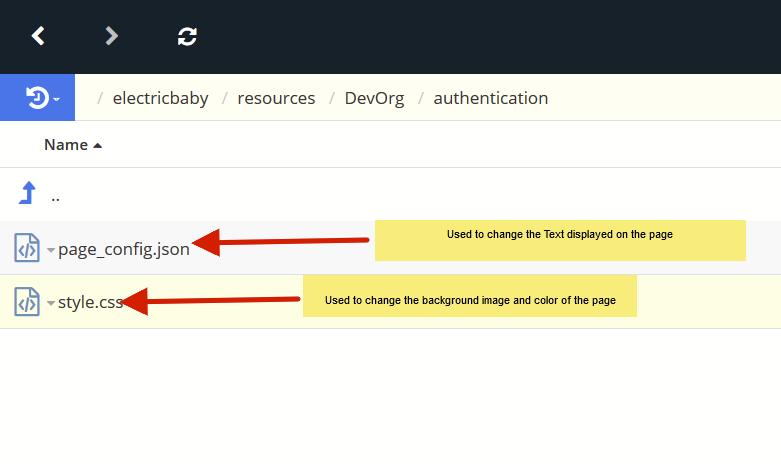Screen dimensions: 781x464
Task: Open the dropdown caret before style.css
Action: [51, 303]
